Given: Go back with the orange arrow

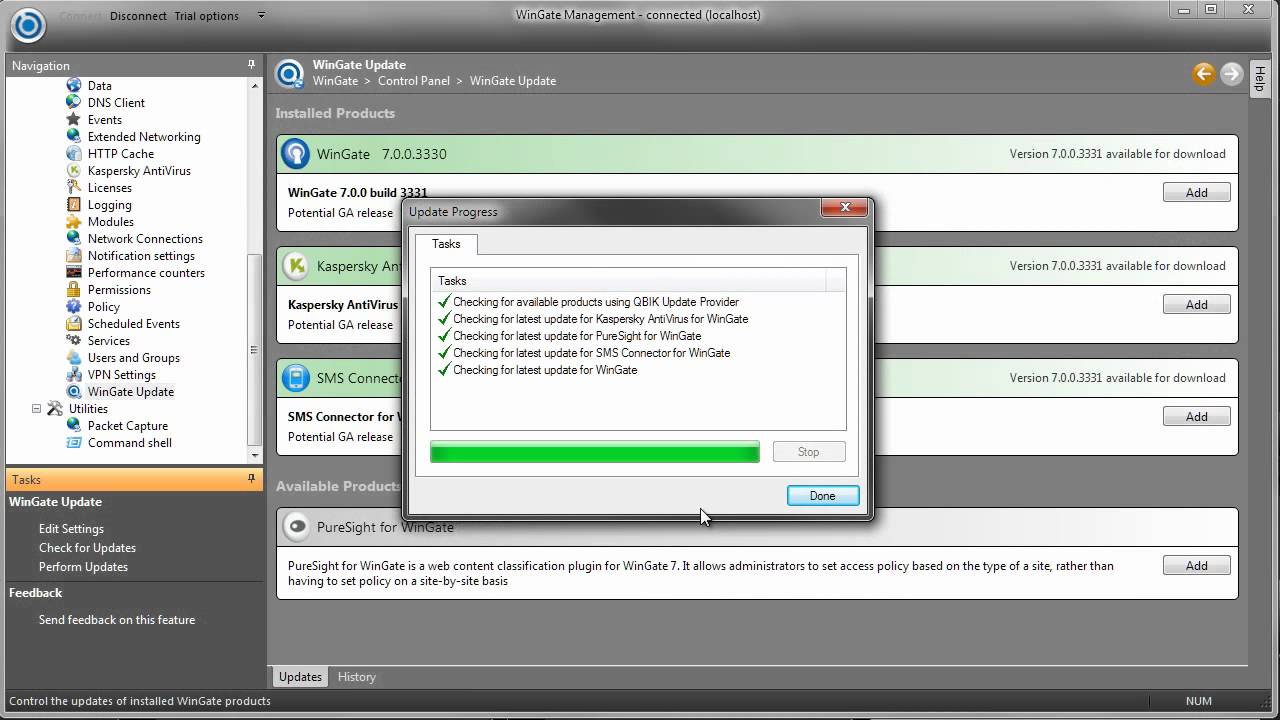Looking at the screenshot, I should click(1204, 73).
